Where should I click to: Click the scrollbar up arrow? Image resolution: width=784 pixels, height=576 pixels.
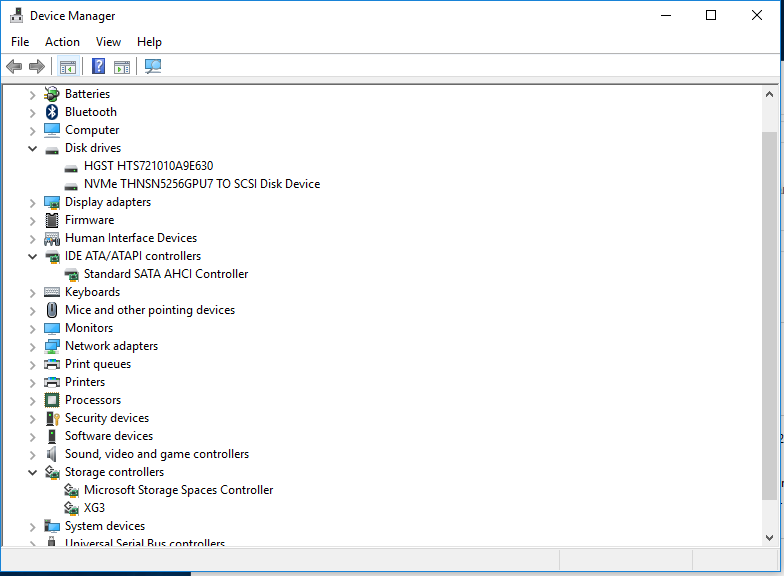(770, 94)
